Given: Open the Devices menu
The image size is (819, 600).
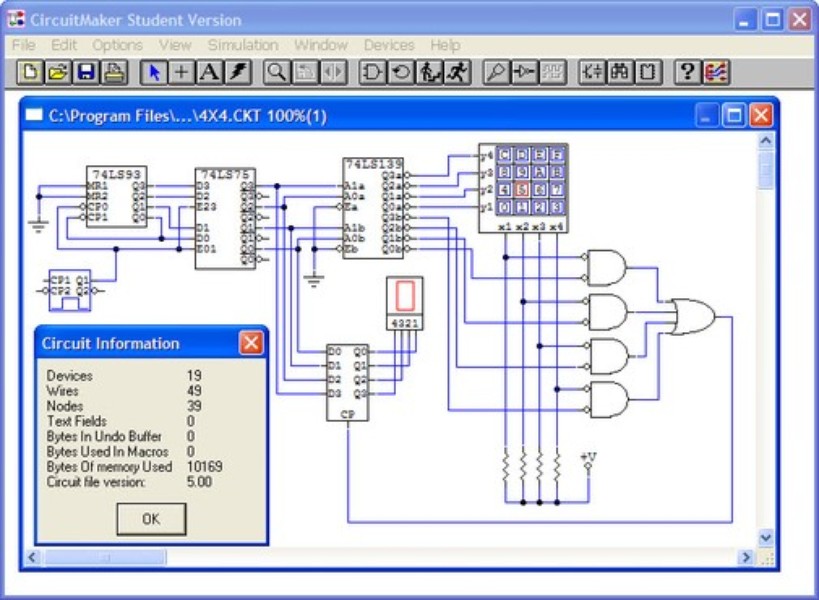Looking at the screenshot, I should [x=390, y=44].
